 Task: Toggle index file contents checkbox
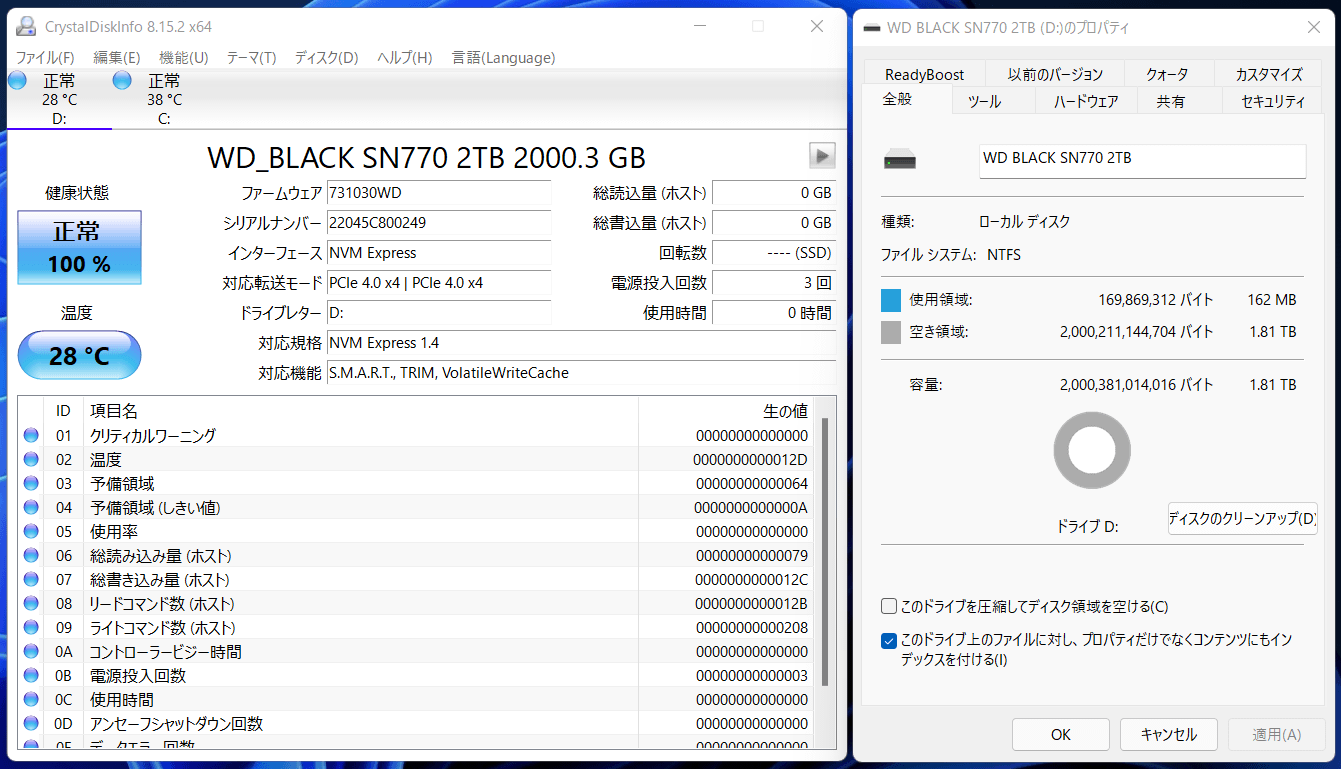tap(888, 641)
